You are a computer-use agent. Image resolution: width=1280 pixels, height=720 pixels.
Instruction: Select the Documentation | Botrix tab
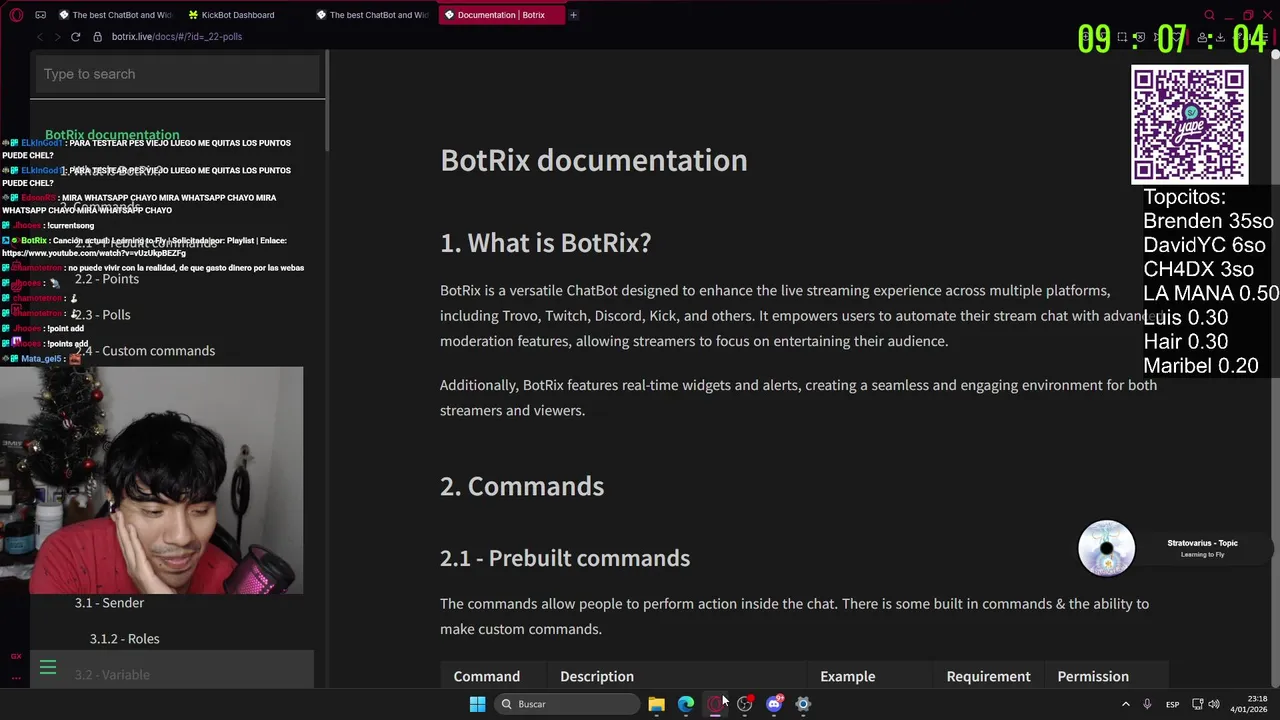(501, 15)
